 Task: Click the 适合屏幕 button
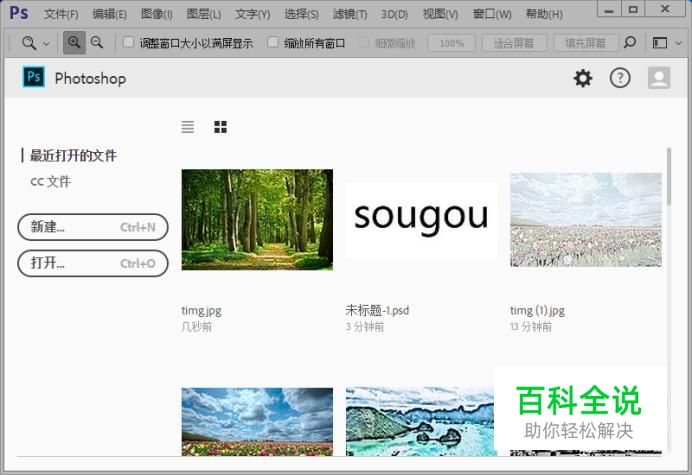click(514, 43)
